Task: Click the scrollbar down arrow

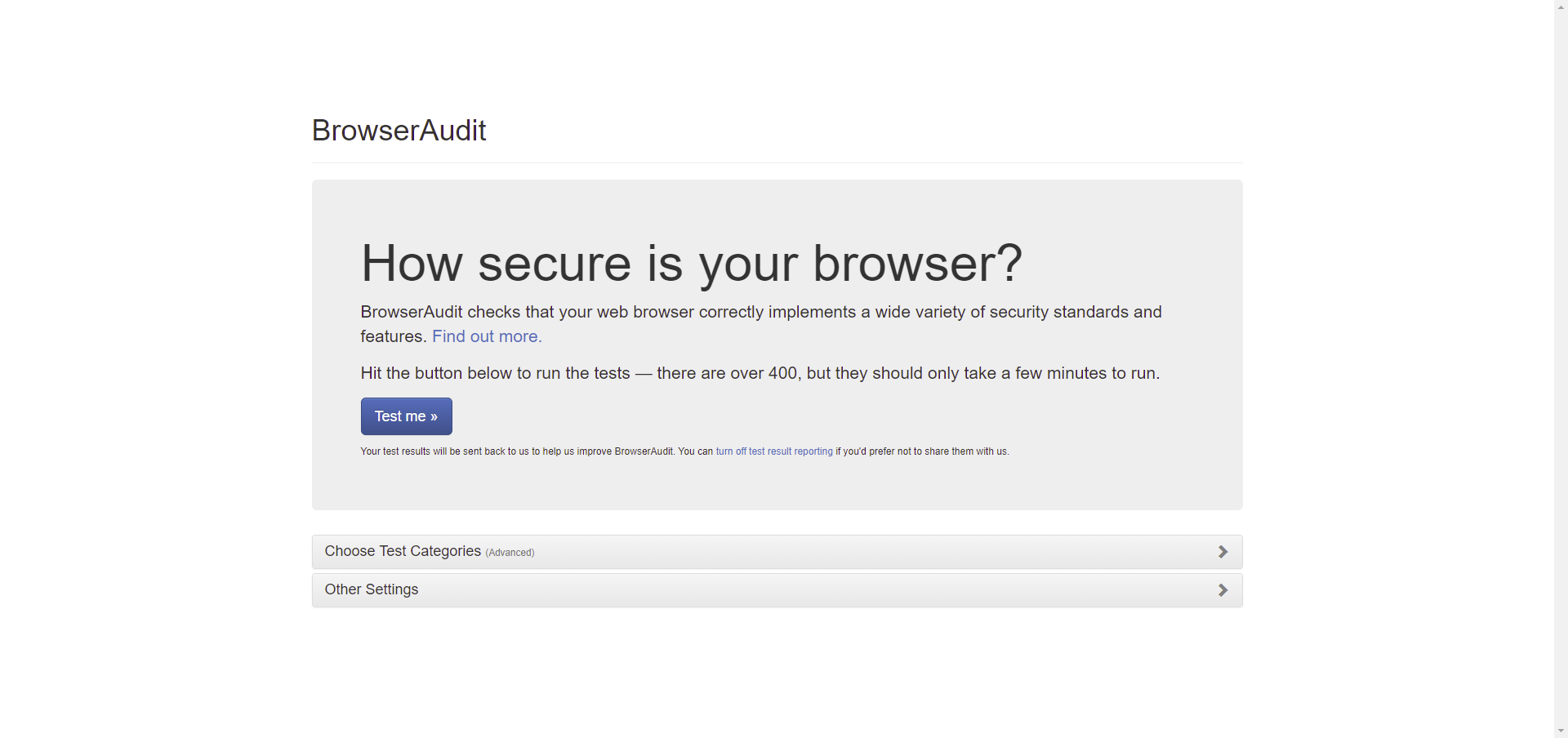Action: [1561, 731]
